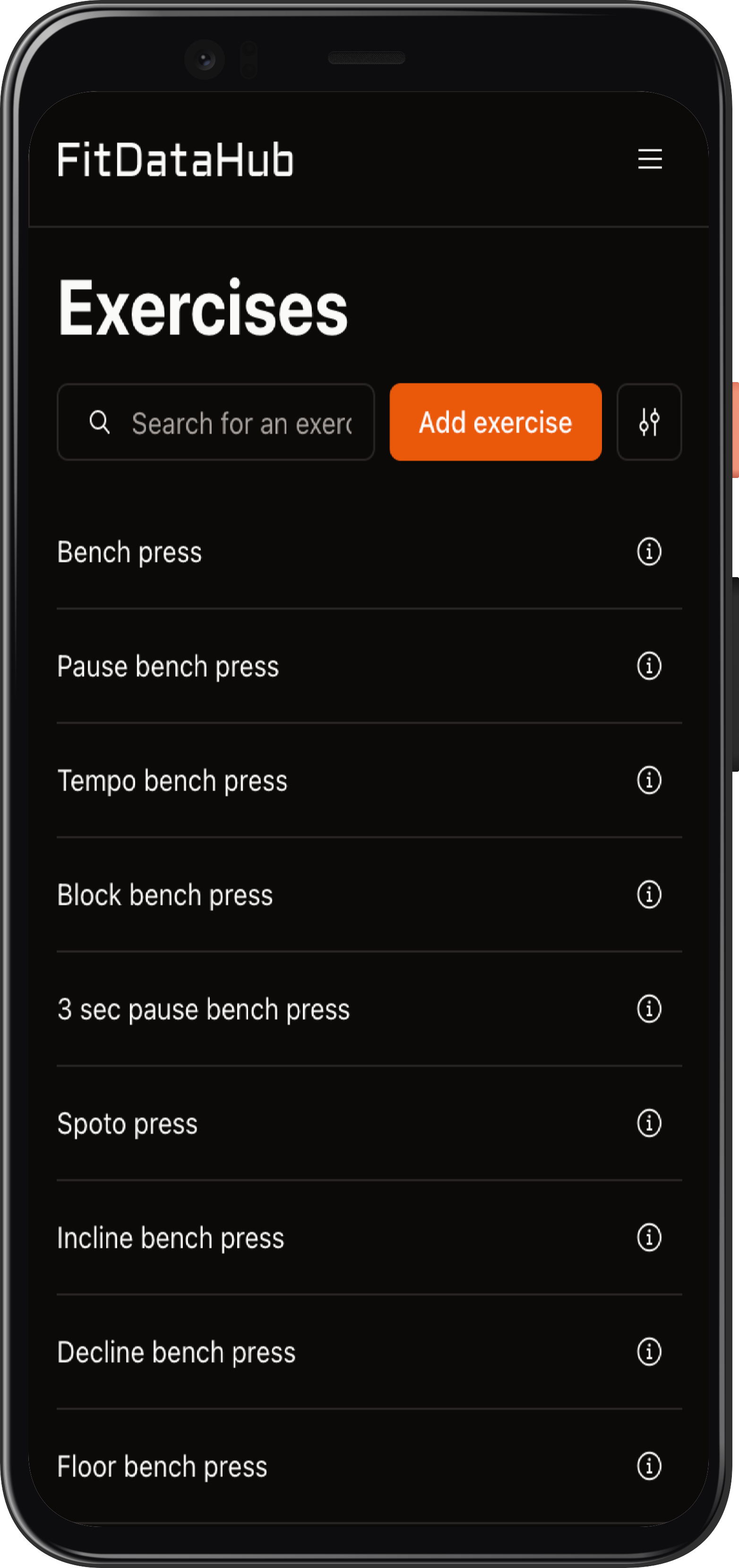Show info for Floor bench press
Viewport: 739px width, 1568px height.
tap(649, 1466)
